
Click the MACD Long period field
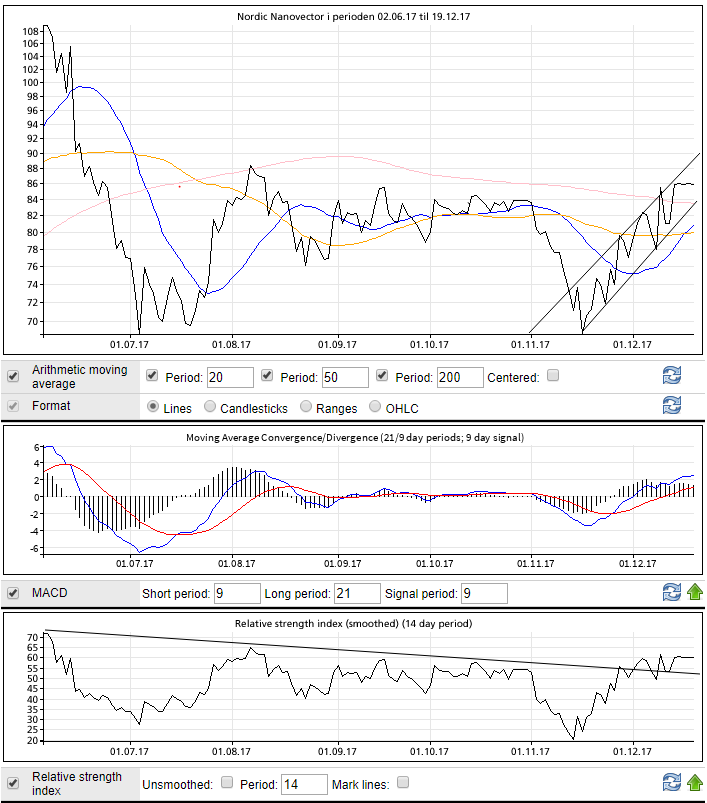click(x=357, y=594)
